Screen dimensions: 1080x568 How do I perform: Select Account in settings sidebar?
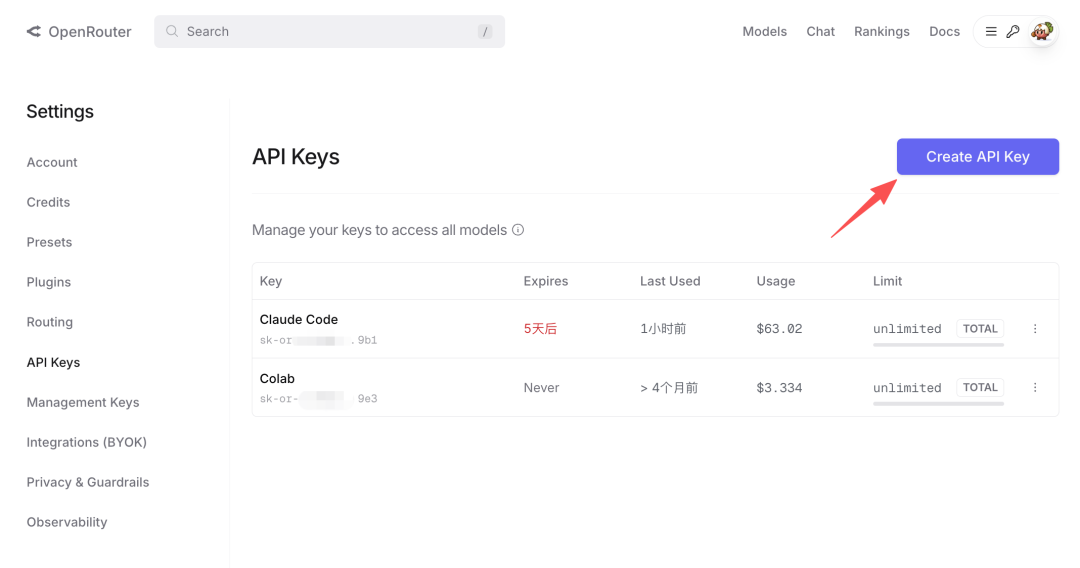point(52,162)
